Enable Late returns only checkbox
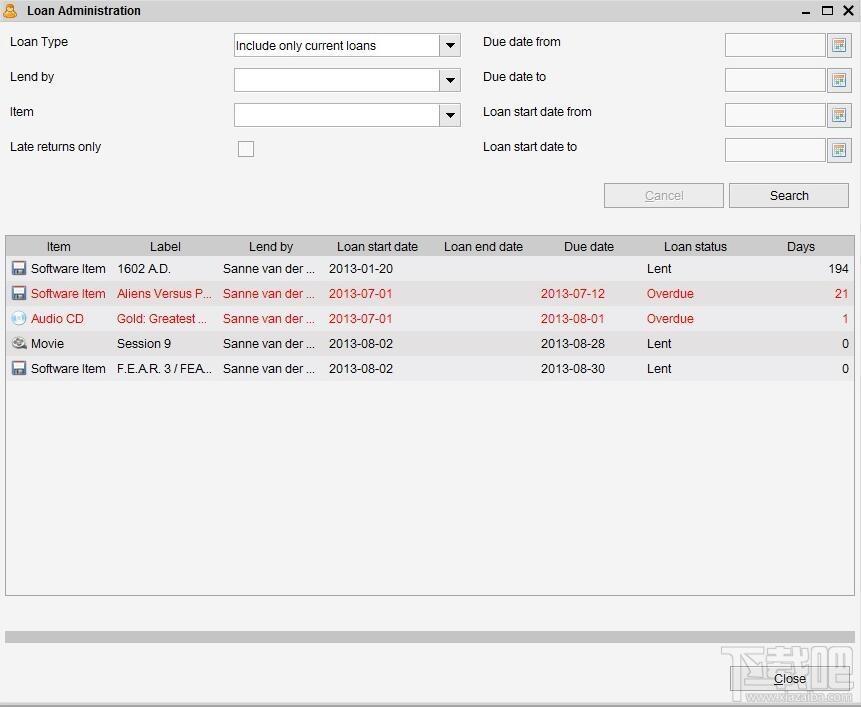This screenshot has height=707, width=861. [x=245, y=149]
